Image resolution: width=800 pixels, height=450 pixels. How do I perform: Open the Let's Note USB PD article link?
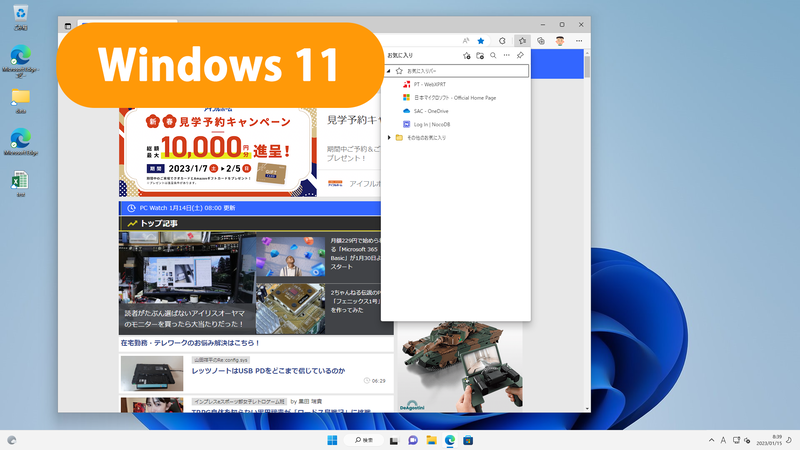pos(268,371)
